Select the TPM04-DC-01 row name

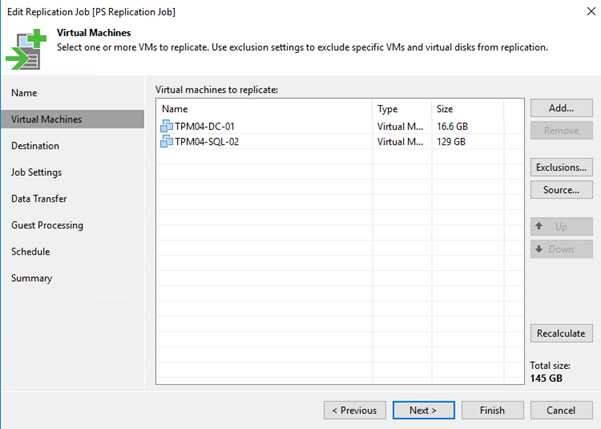tap(204, 127)
